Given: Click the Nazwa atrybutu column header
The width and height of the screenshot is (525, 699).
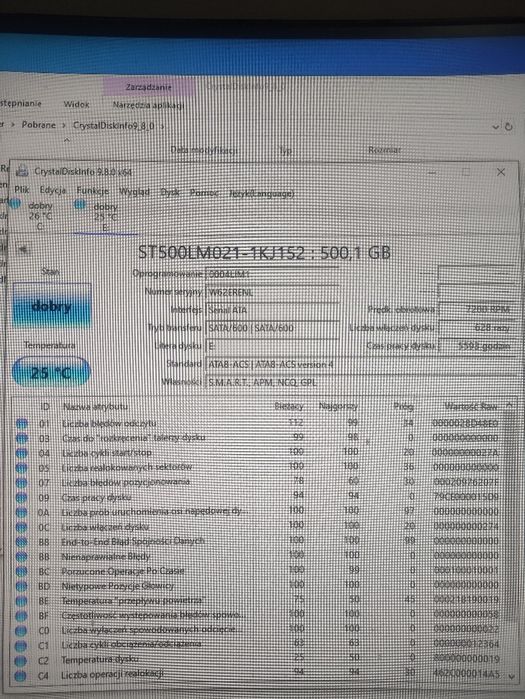Looking at the screenshot, I should 95,407.
